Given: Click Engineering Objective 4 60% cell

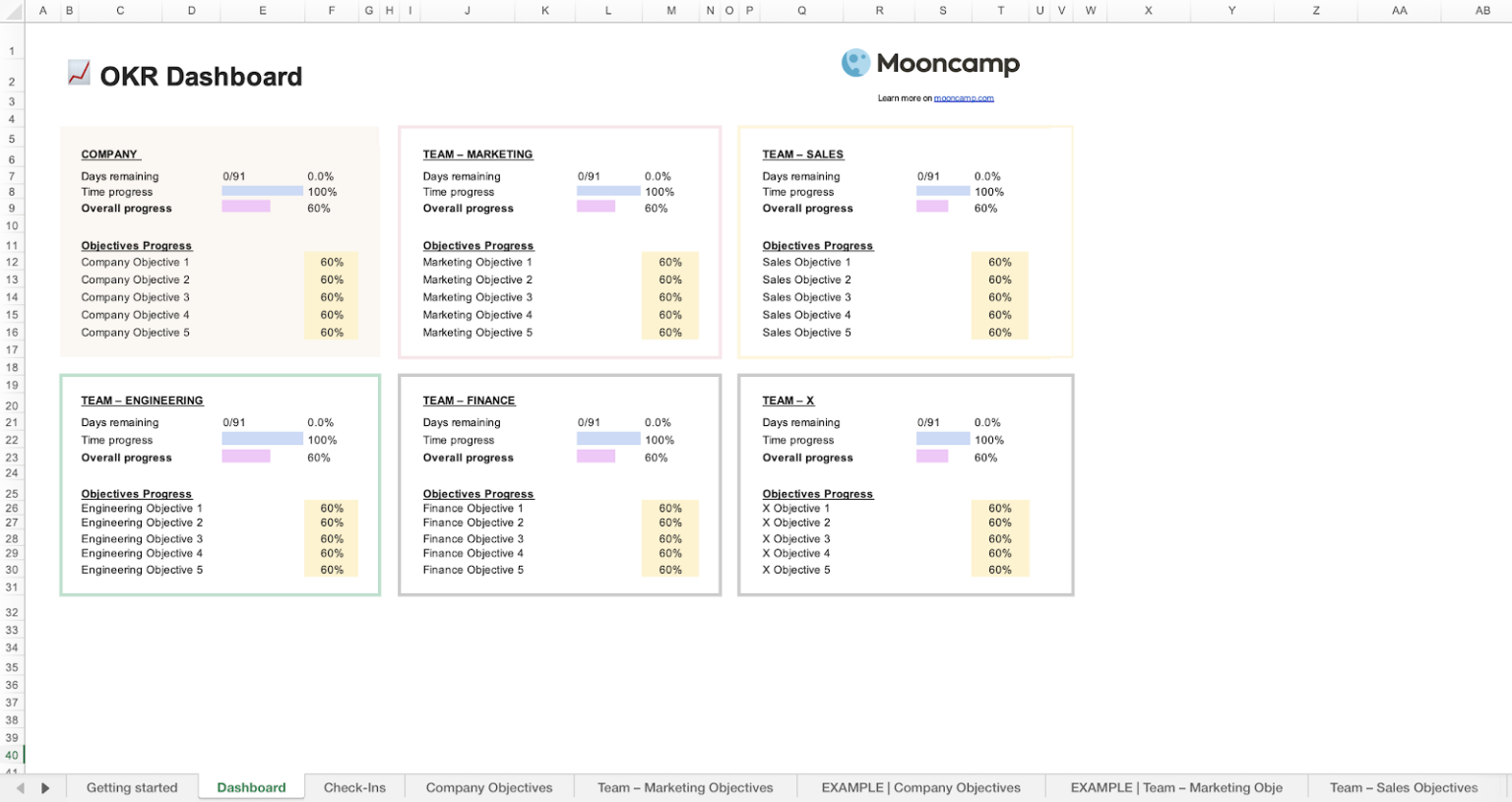Looking at the screenshot, I should [332, 554].
